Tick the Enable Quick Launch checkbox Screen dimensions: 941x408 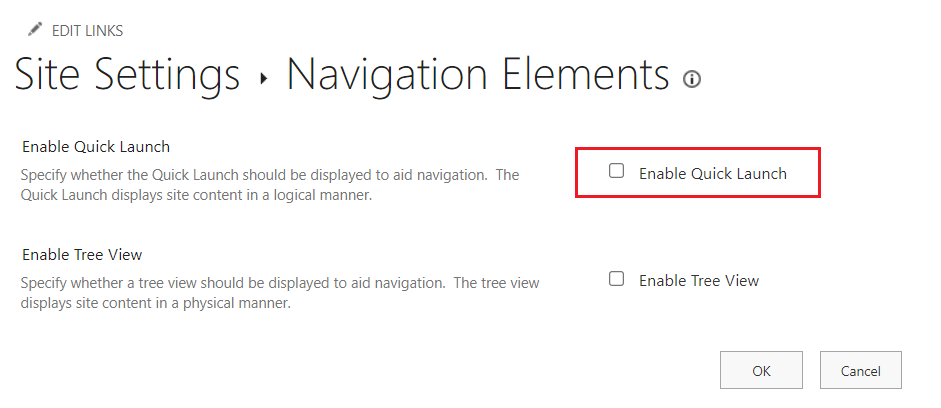click(617, 172)
